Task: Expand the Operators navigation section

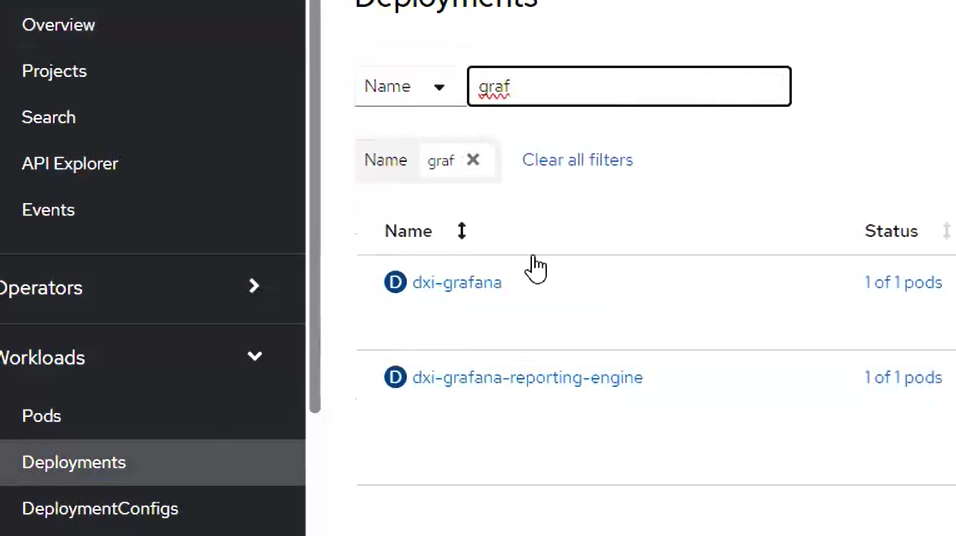Action: click(254, 287)
